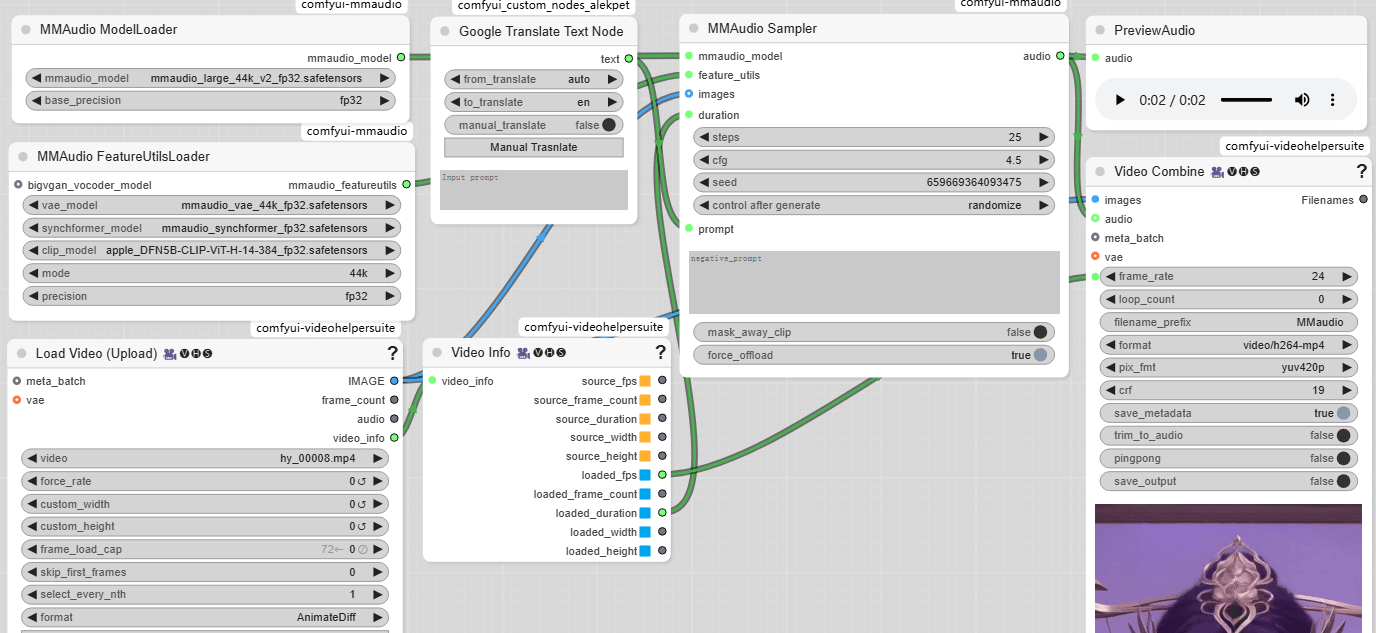
Task: Collapse the Video Info node via its title dot
Action: pyautogui.click(x=437, y=352)
